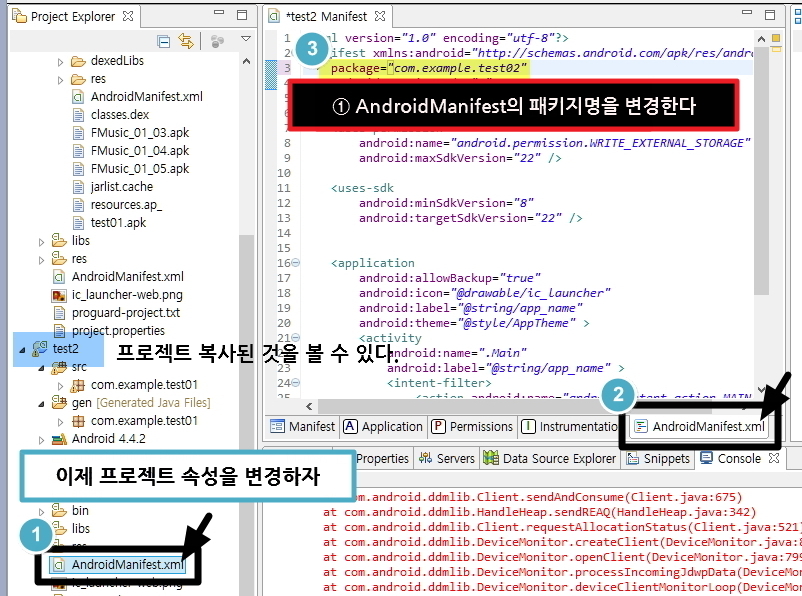Select test2 Manifest editor tab
The height and width of the screenshot is (596, 802).
coord(326,16)
